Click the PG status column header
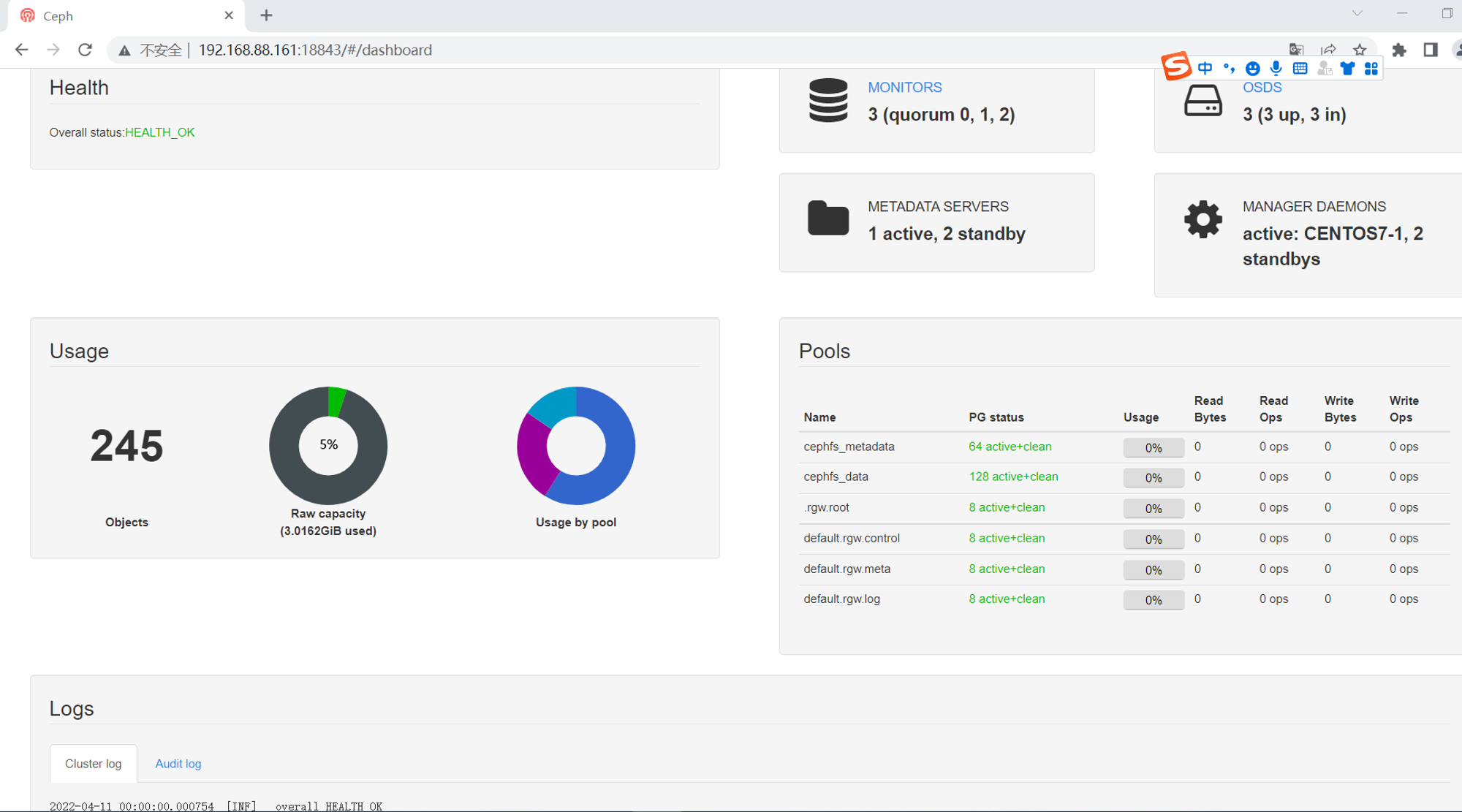The image size is (1462, 812). point(996,417)
